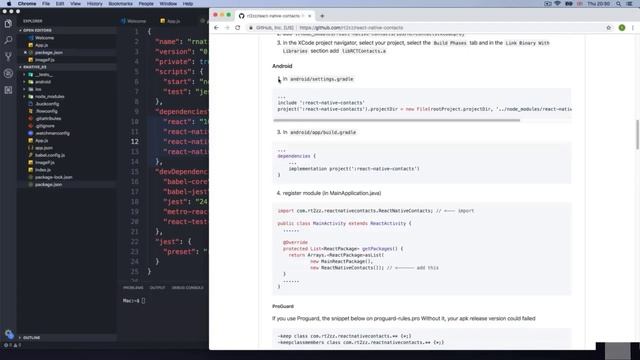The width and height of the screenshot is (640, 360).
Task: Open Chrome's three-dot menu
Action: coord(633,28)
